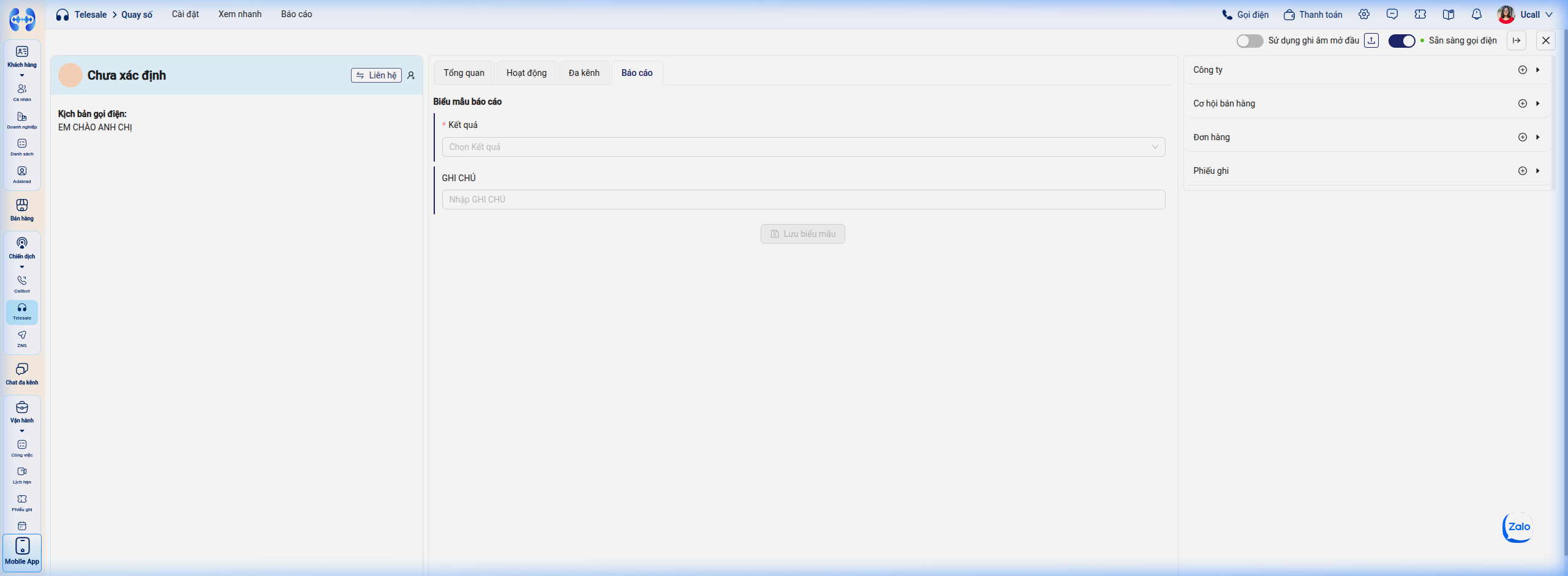Click the Liên hệ button

376,75
